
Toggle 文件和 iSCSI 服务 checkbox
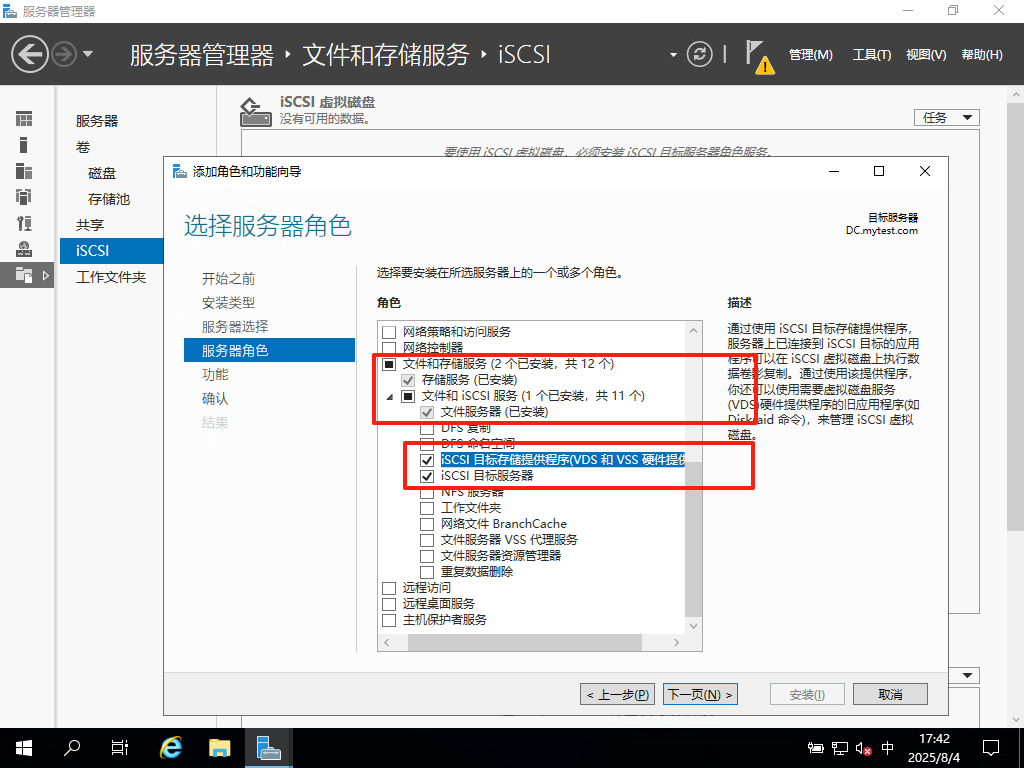click(408, 396)
